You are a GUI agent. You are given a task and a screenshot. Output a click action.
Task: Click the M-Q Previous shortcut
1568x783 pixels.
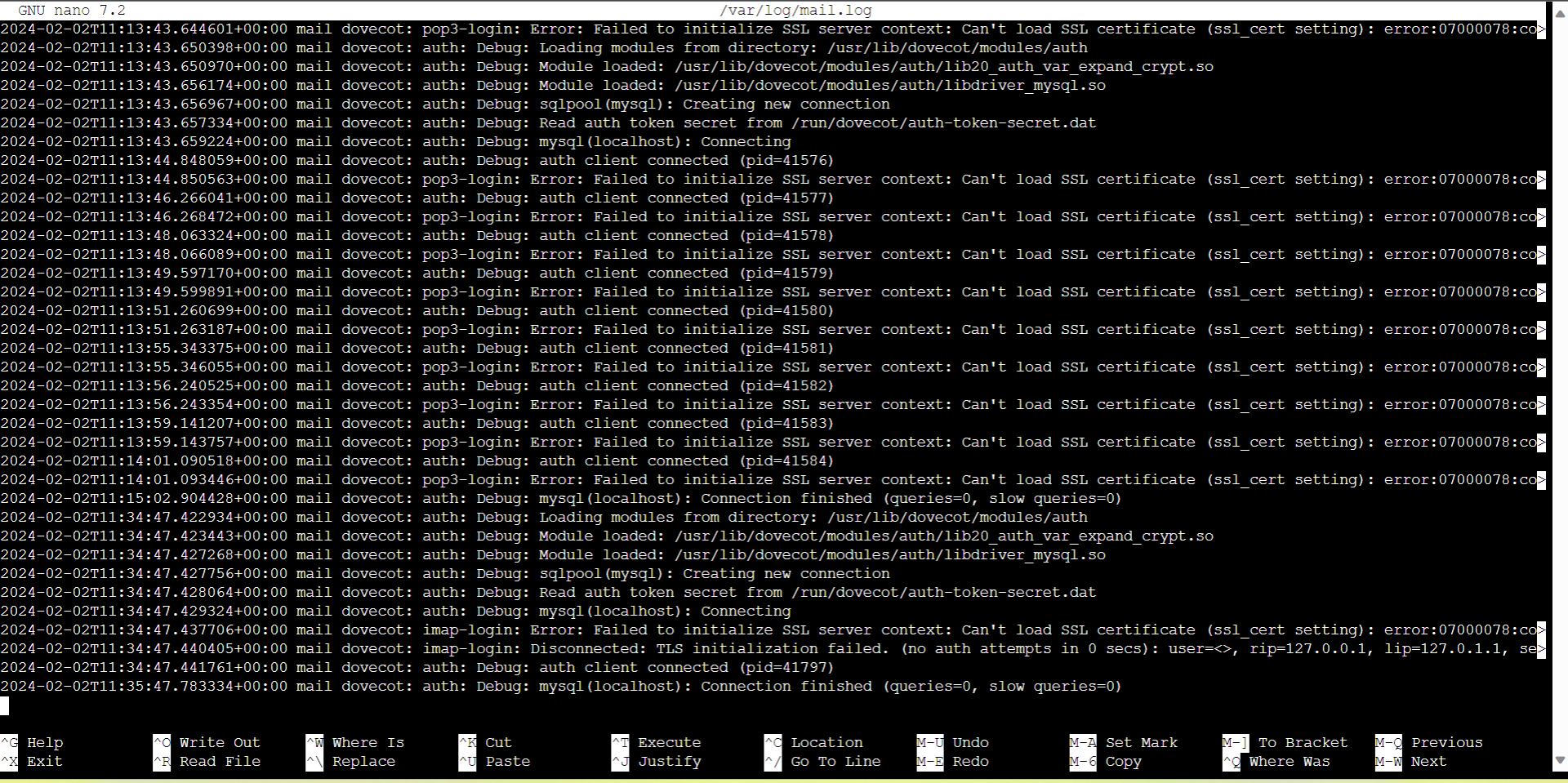click(1429, 742)
